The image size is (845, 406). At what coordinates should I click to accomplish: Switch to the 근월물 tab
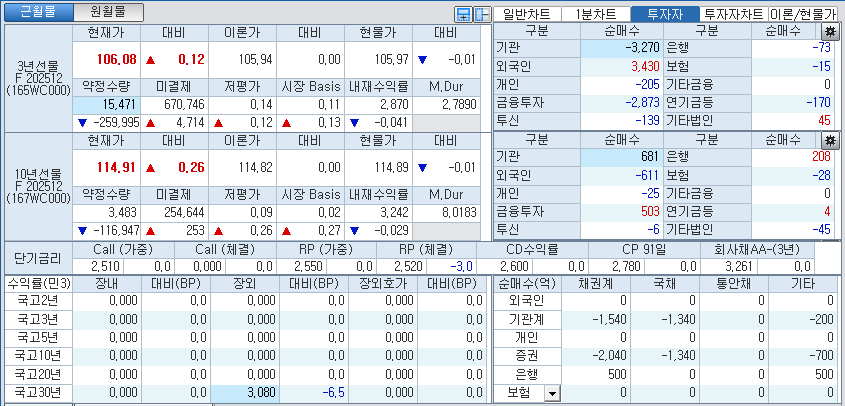click(38, 12)
